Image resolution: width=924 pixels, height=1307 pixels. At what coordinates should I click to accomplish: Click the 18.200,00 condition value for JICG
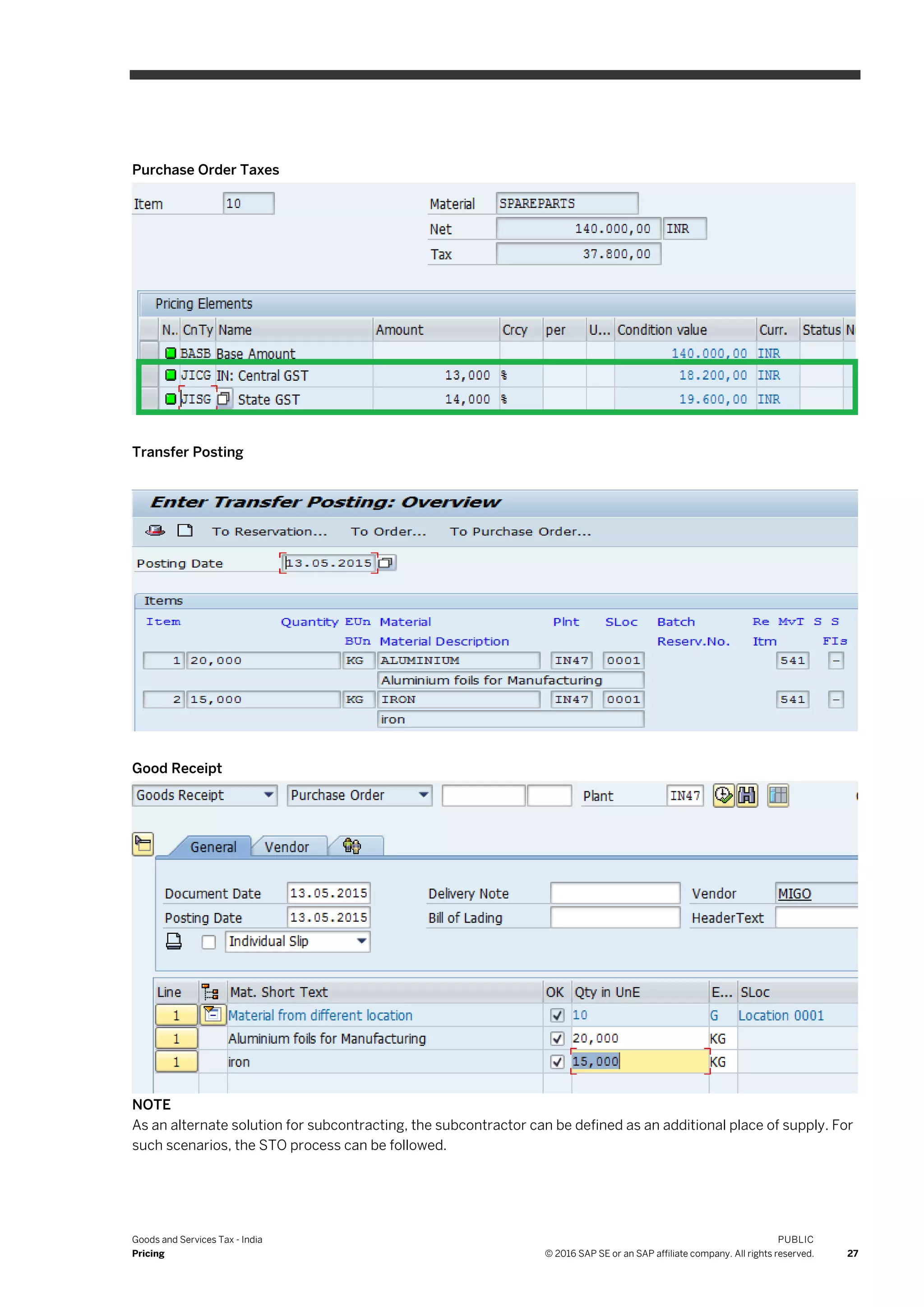click(x=713, y=375)
